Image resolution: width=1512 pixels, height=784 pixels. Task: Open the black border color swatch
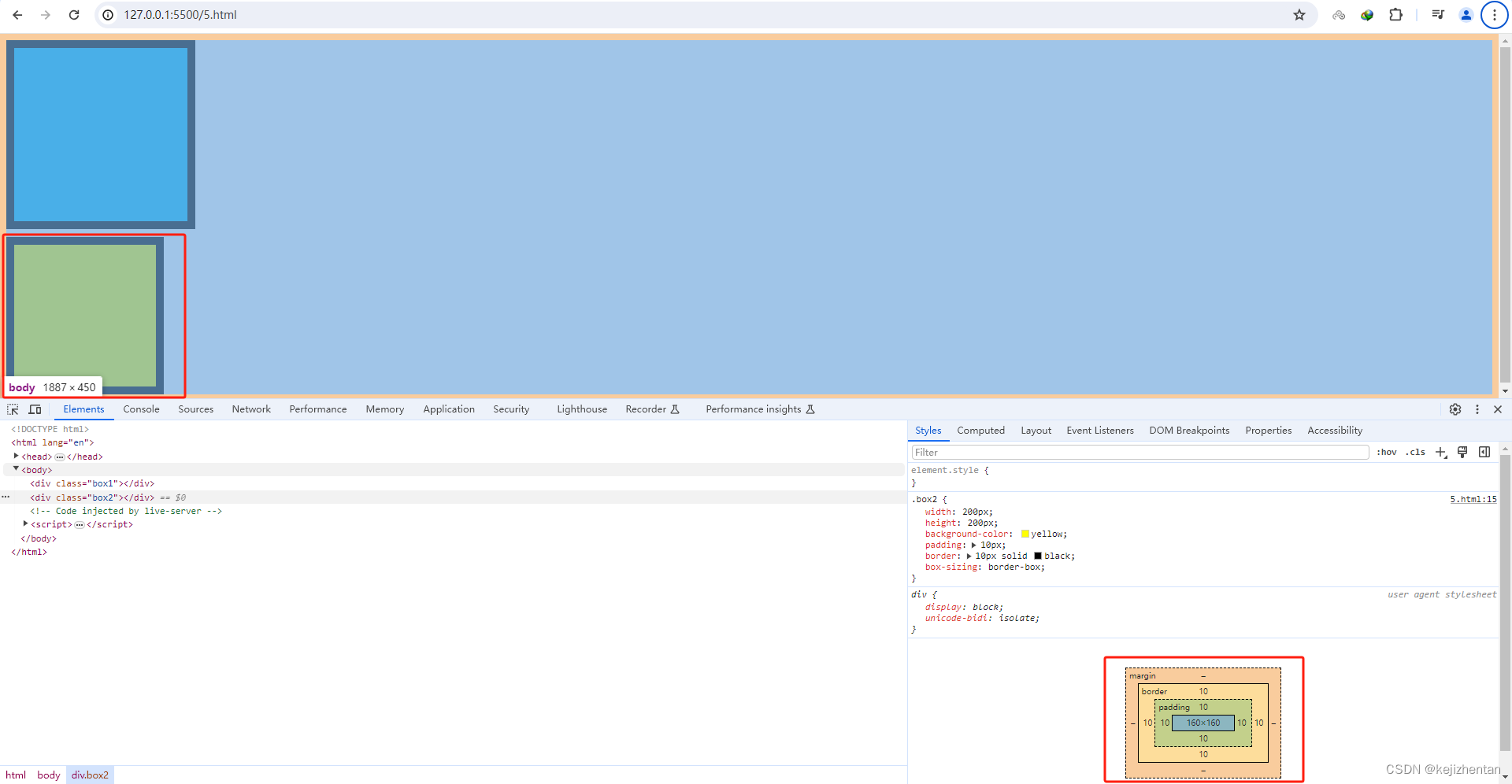tap(1038, 556)
